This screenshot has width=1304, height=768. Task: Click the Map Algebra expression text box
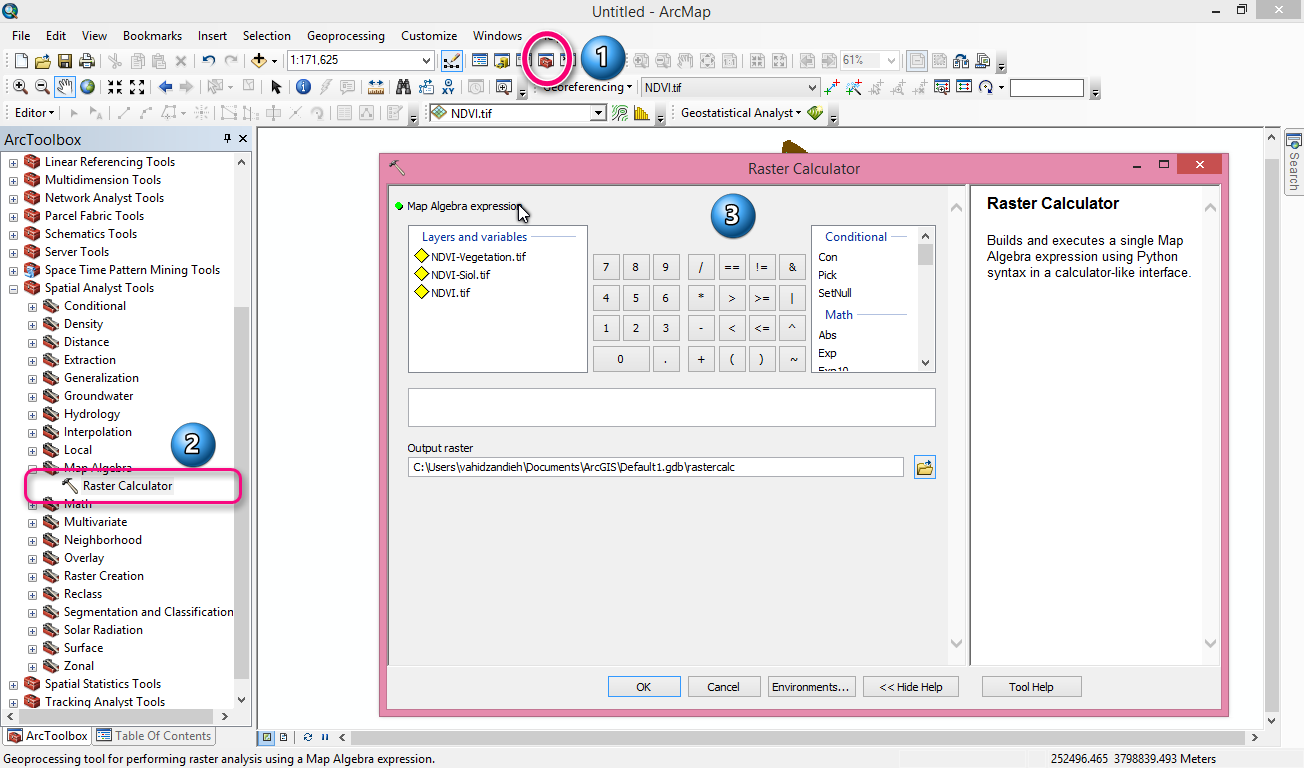(x=671, y=408)
